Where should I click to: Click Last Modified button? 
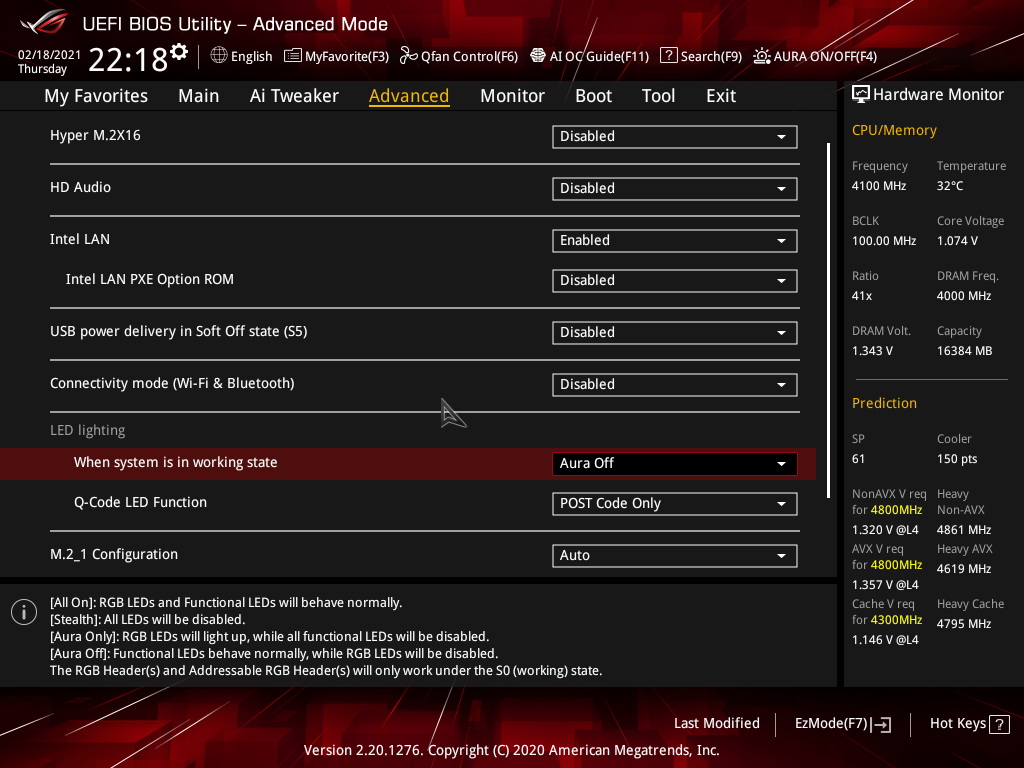pos(716,724)
